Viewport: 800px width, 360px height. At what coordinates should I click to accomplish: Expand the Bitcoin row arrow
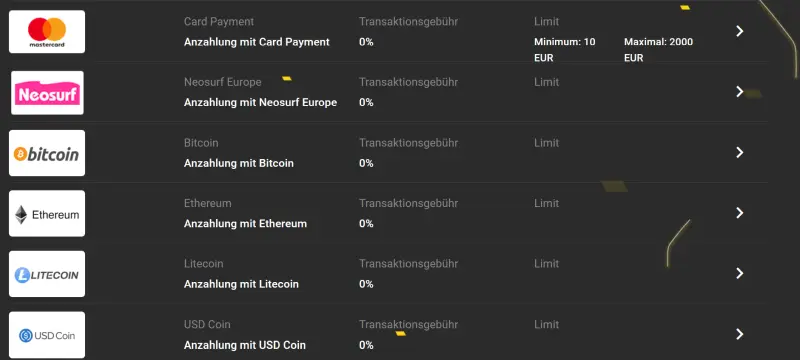(739, 152)
